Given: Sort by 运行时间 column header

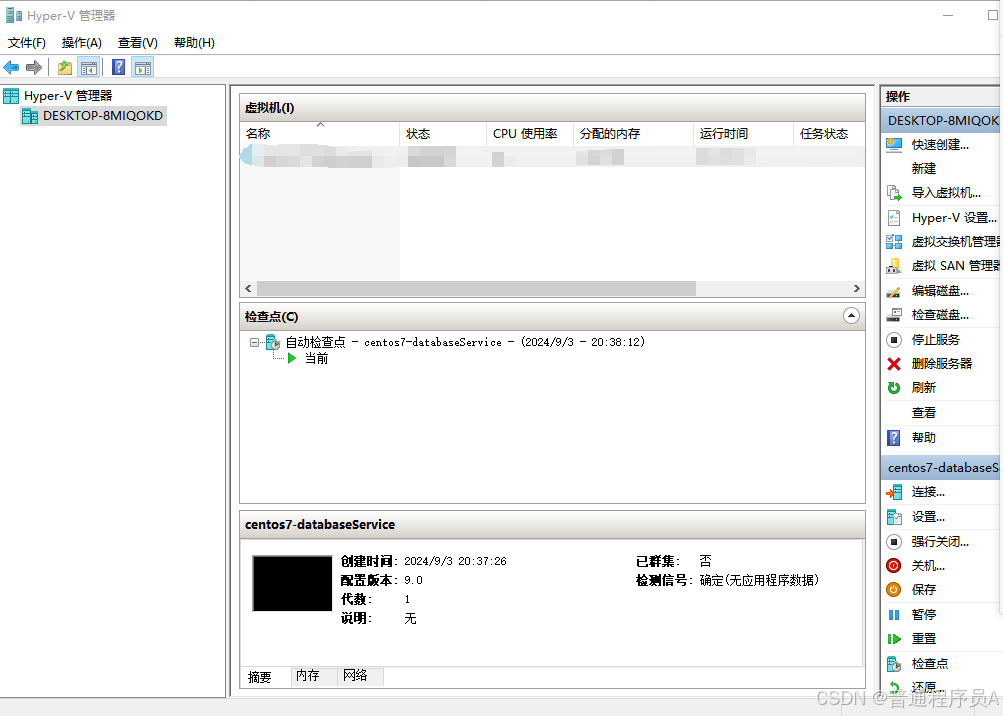Looking at the screenshot, I should (x=743, y=134).
